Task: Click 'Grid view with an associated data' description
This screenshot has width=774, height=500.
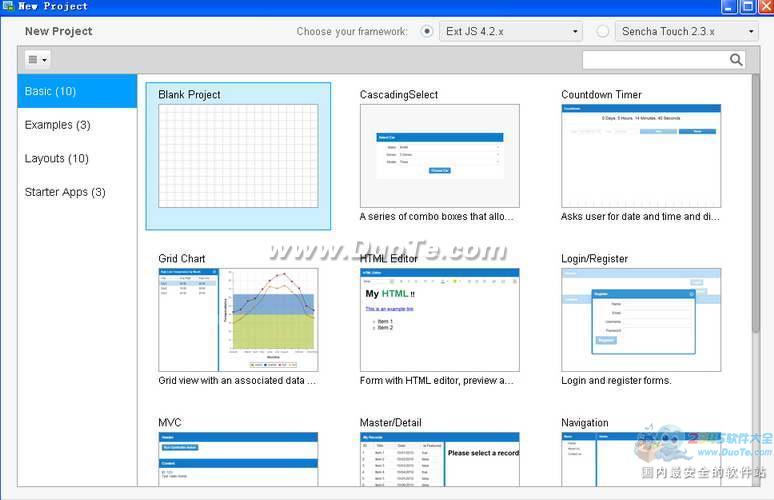Action: point(237,381)
